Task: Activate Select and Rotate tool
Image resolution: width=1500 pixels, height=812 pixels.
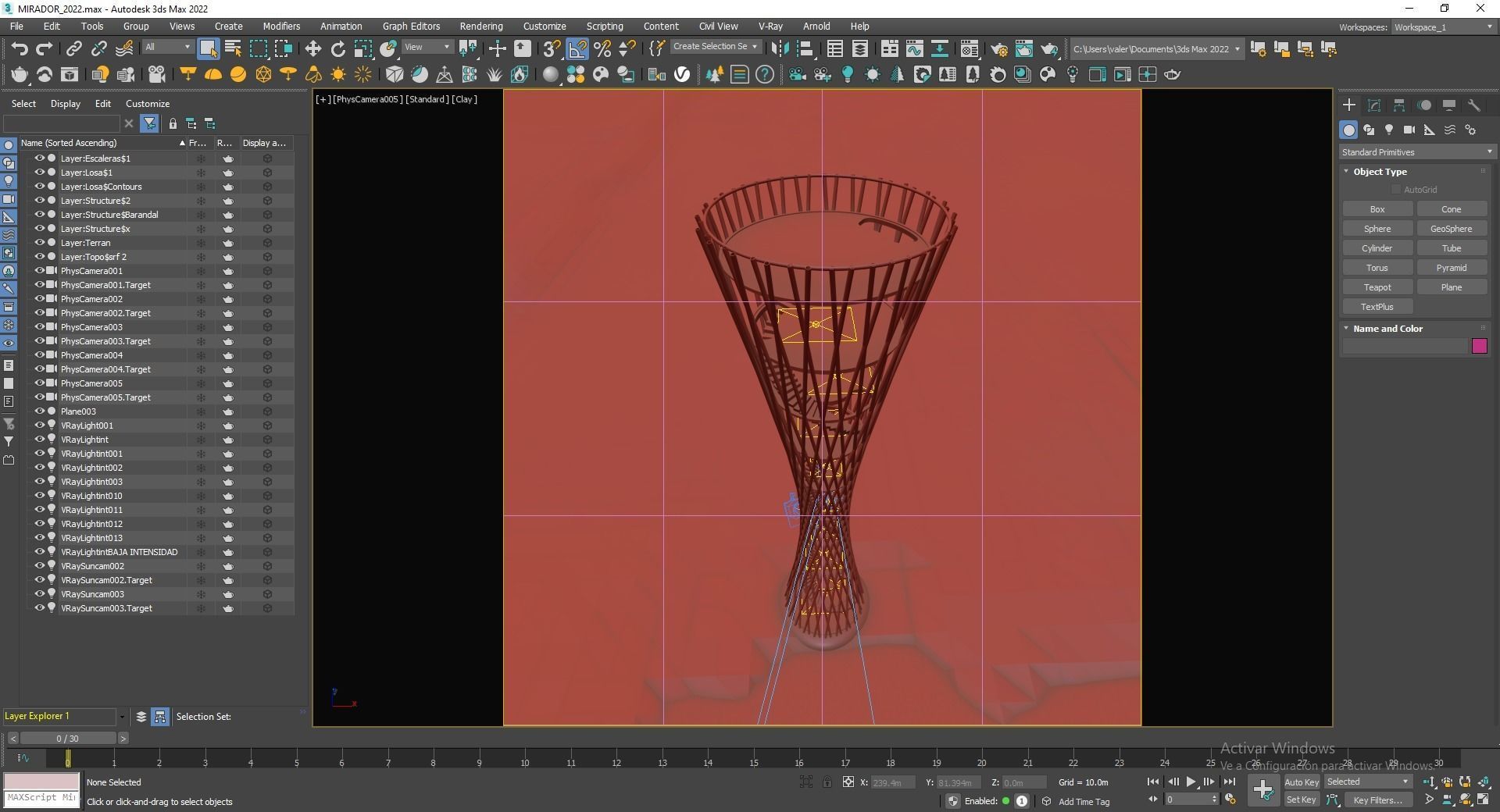Action: click(x=337, y=49)
